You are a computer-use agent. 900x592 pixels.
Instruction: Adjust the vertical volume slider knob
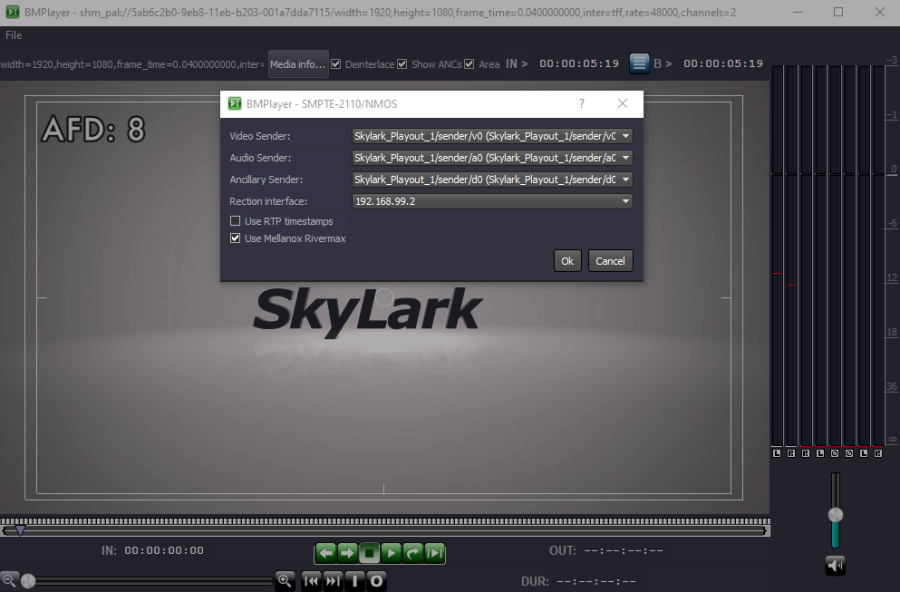click(835, 514)
